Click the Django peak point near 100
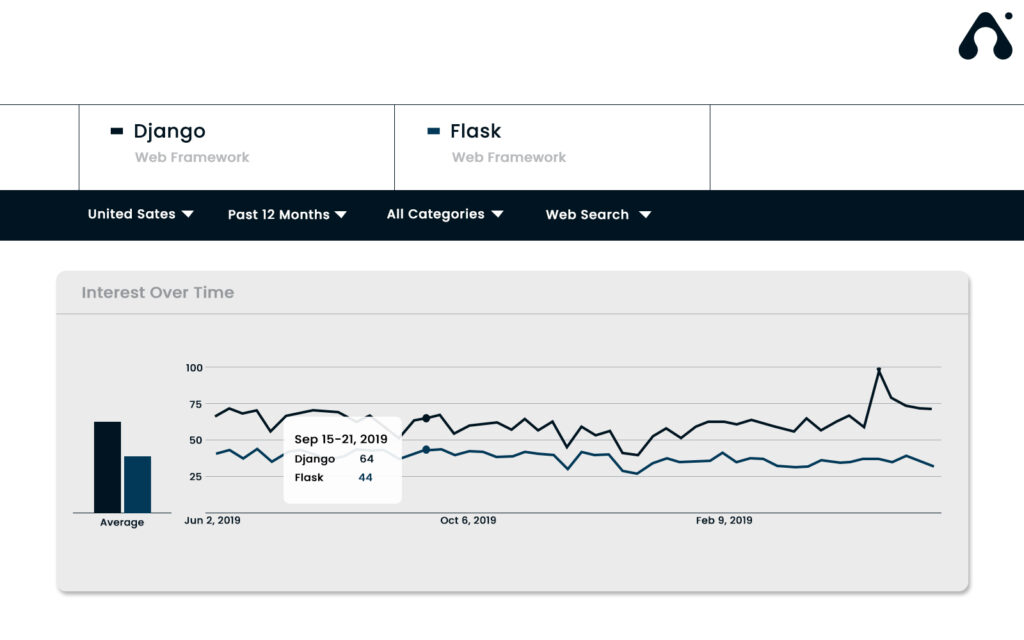1024x640 pixels. tap(879, 371)
